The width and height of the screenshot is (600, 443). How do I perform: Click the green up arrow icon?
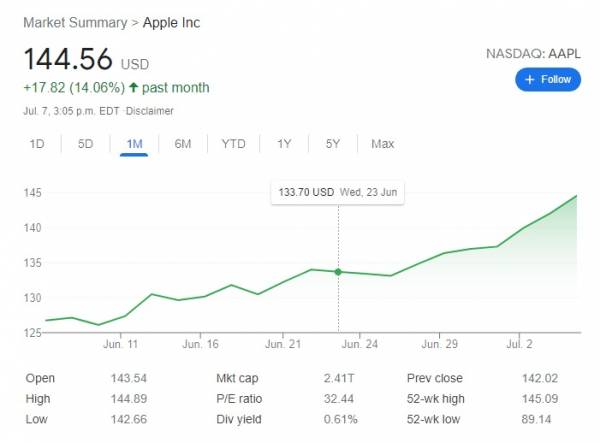coord(133,88)
